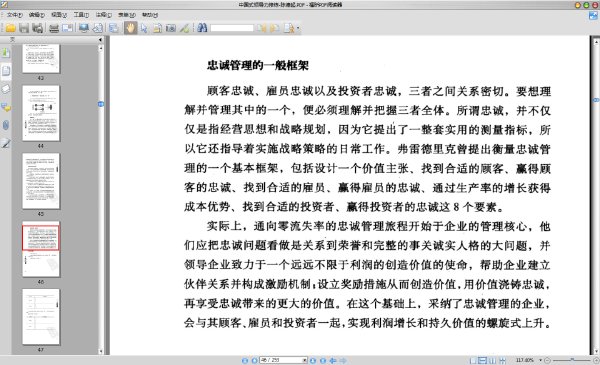Switch to facing pages layout
Image resolution: width=600 pixels, height=365 pixels.
click(x=492, y=360)
